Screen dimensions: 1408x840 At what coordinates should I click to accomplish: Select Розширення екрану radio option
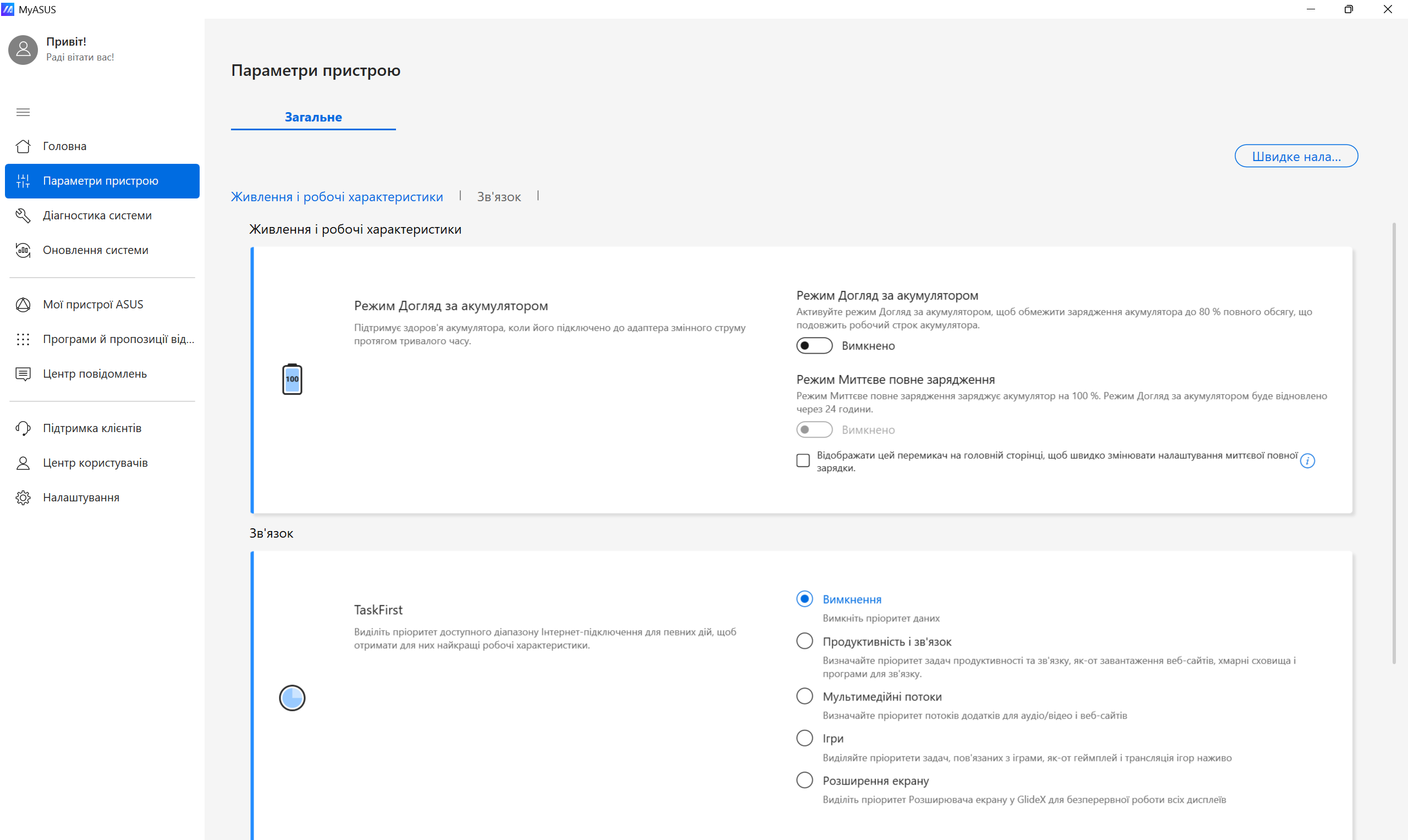[805, 781]
